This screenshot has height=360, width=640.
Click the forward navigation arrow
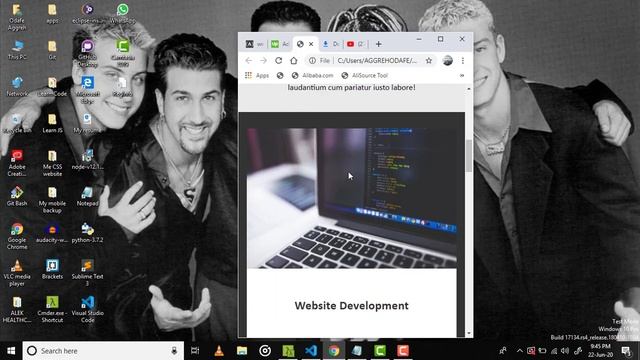pyautogui.click(x=263, y=60)
